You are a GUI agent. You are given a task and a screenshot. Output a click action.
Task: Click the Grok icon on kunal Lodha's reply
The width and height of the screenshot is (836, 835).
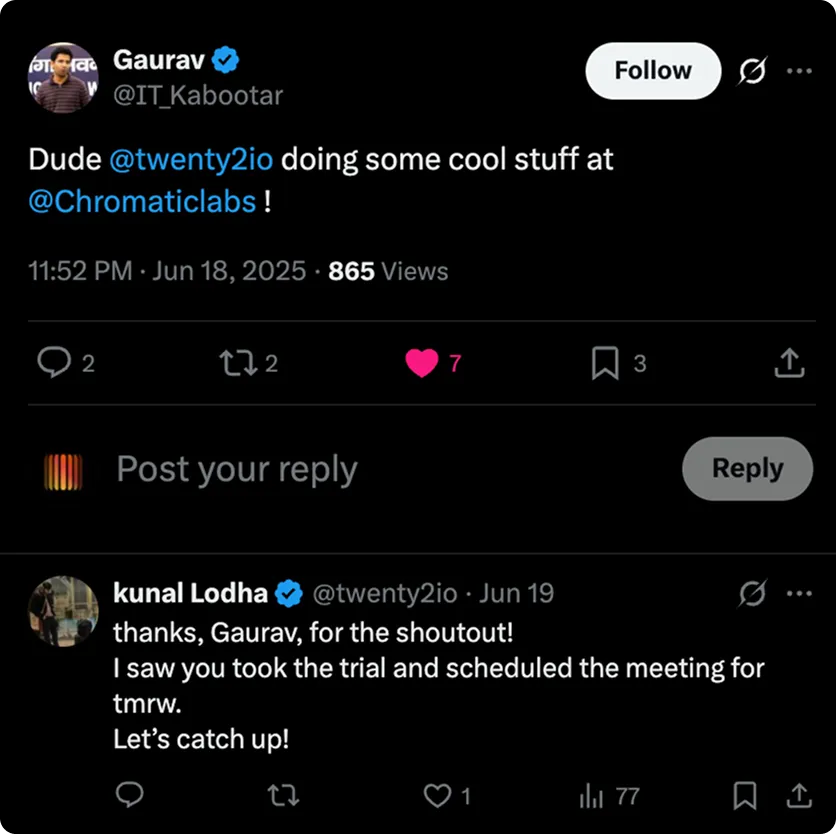coord(752,593)
